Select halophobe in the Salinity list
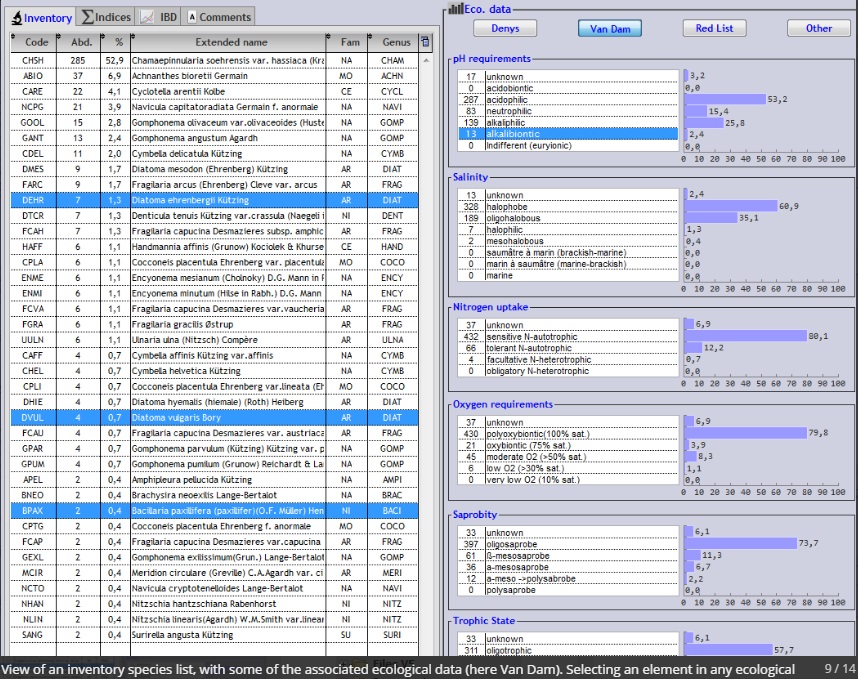Viewport: 858px width, 679px height. 568,206
